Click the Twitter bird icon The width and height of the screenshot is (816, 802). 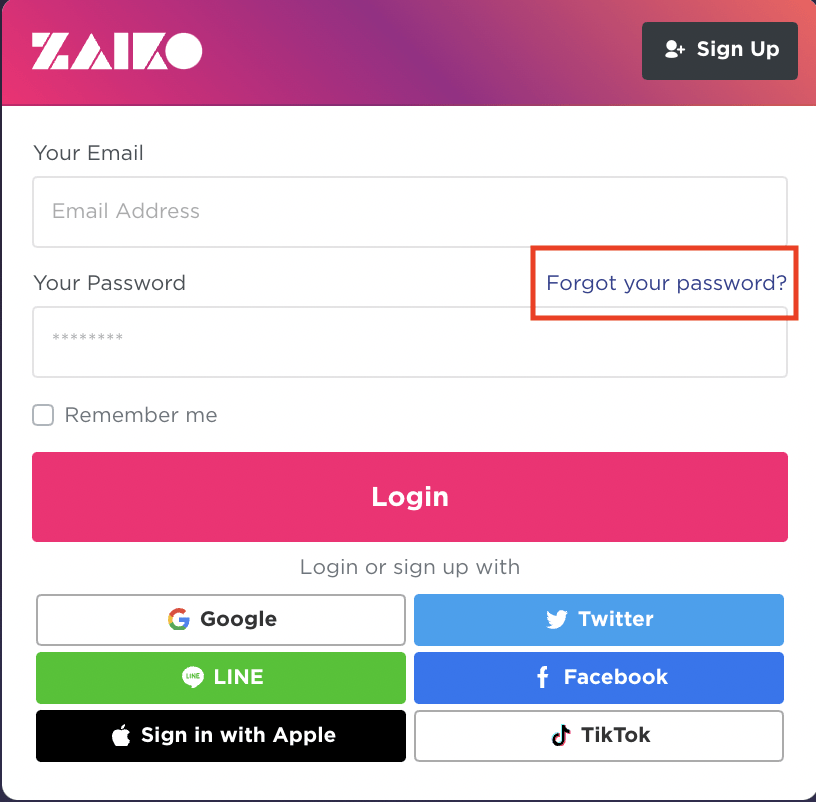pyautogui.click(x=556, y=619)
